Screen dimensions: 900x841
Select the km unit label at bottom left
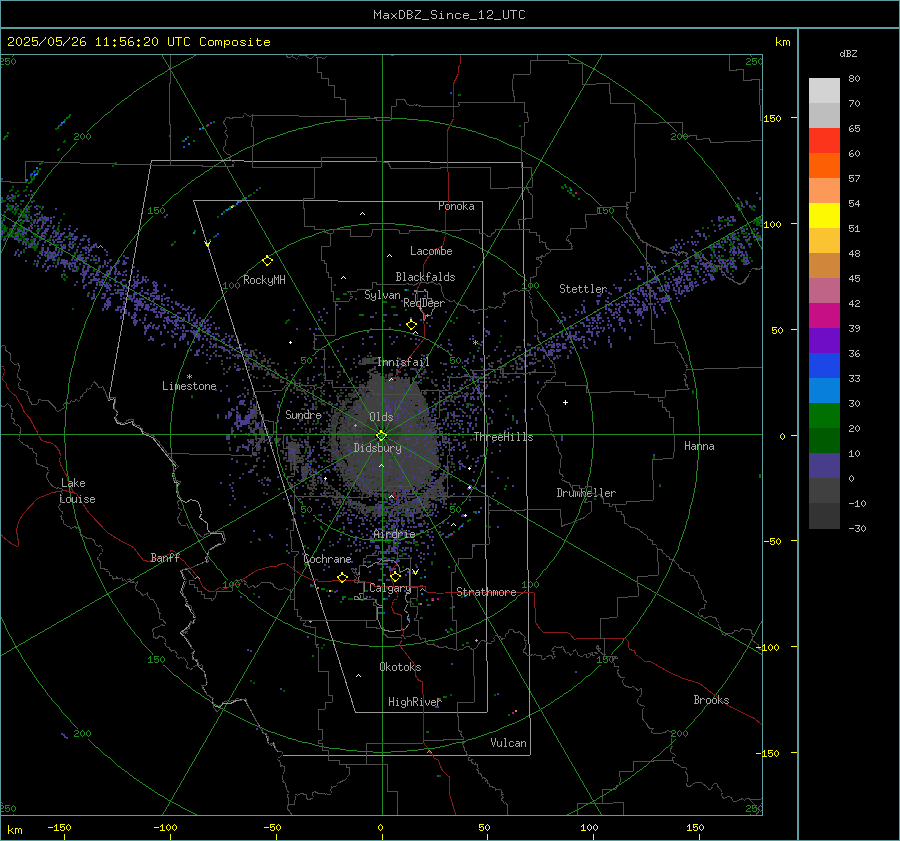pyautogui.click(x=14, y=830)
